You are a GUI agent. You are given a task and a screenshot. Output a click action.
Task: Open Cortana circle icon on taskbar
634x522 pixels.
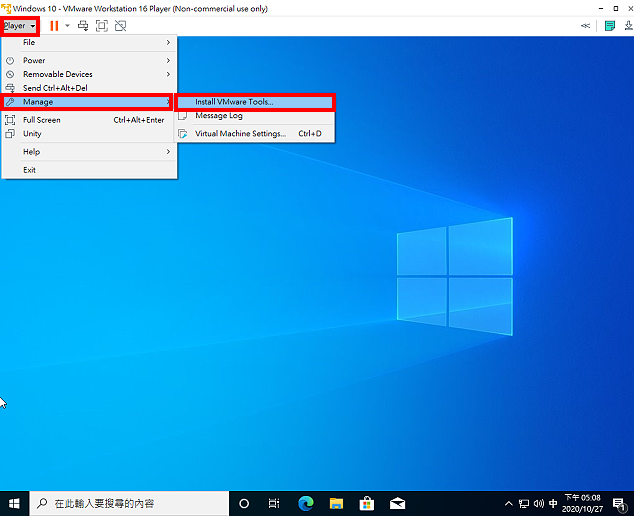click(244, 504)
